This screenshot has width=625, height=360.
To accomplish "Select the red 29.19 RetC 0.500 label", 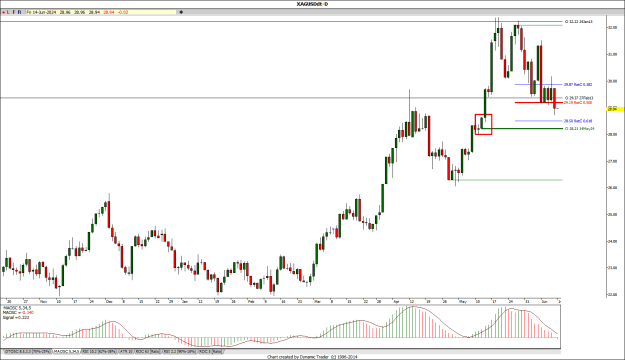I will [x=578, y=102].
